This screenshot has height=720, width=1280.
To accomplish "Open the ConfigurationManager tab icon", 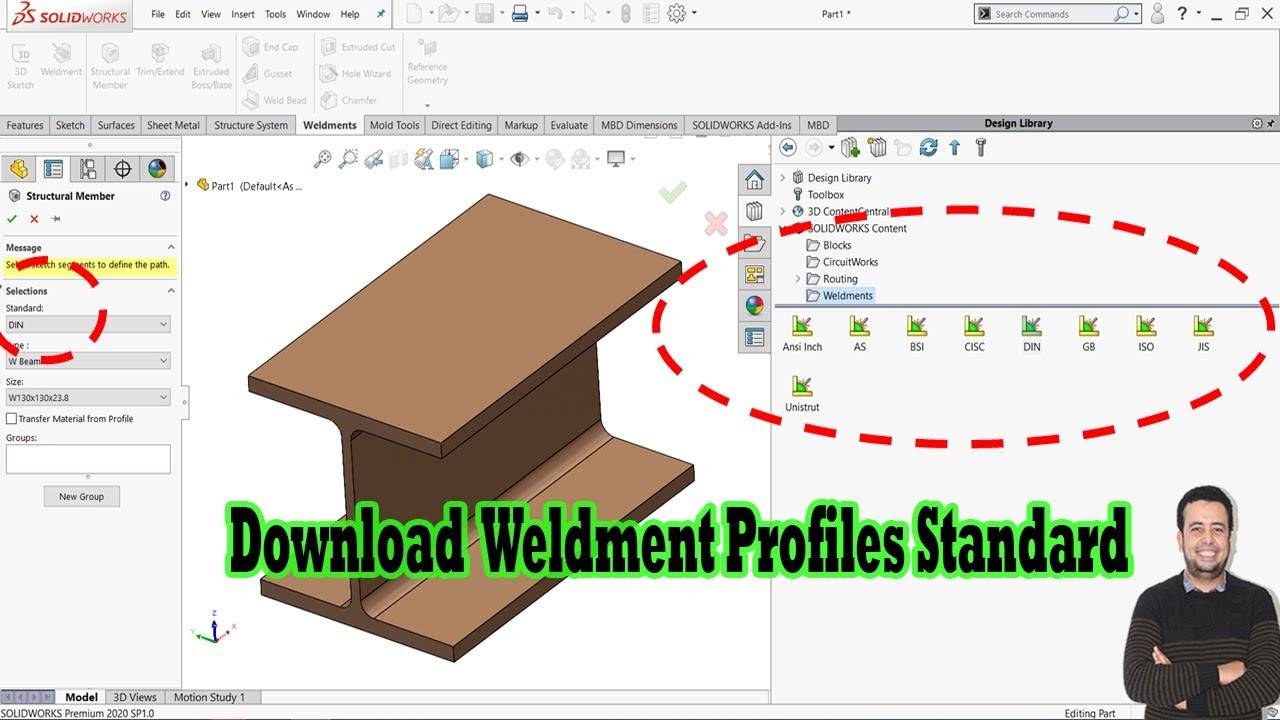I will pyautogui.click(x=88, y=169).
